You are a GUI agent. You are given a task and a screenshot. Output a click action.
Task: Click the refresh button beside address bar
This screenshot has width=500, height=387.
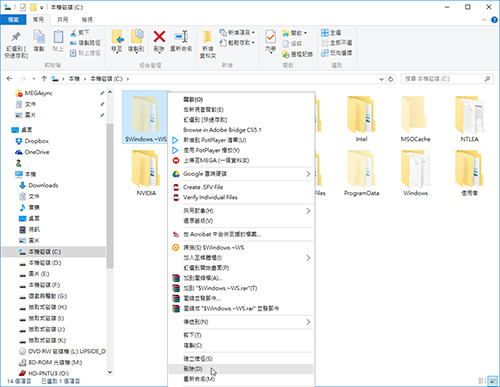coord(391,79)
